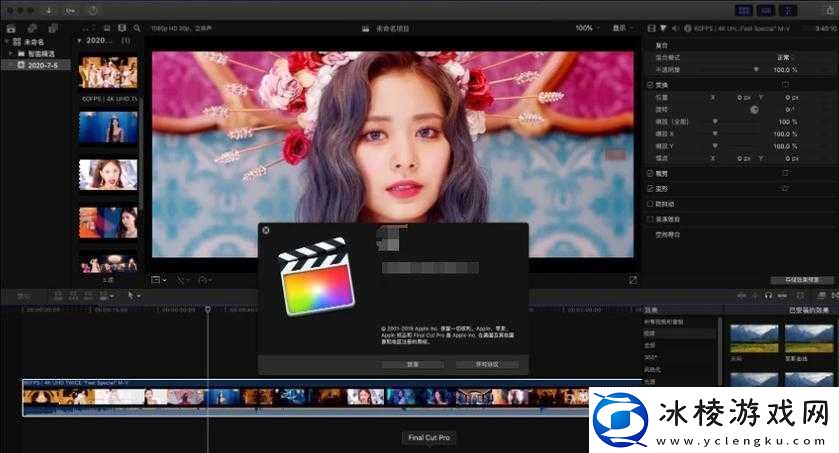839x453 pixels.
Task: Click the scale Y slider handle
Action: [715, 146]
